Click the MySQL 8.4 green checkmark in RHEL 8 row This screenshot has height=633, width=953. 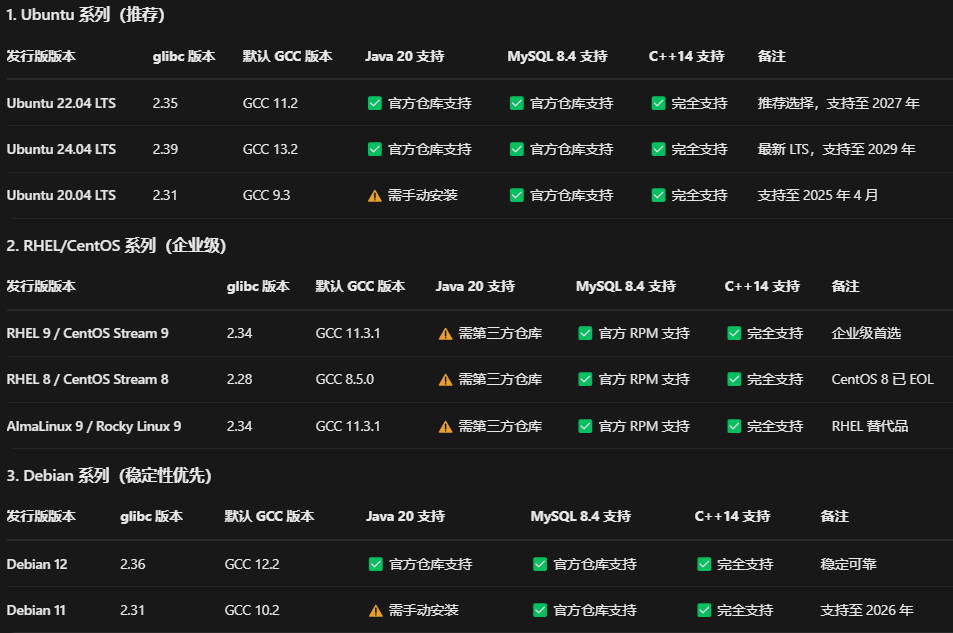[x=585, y=379]
